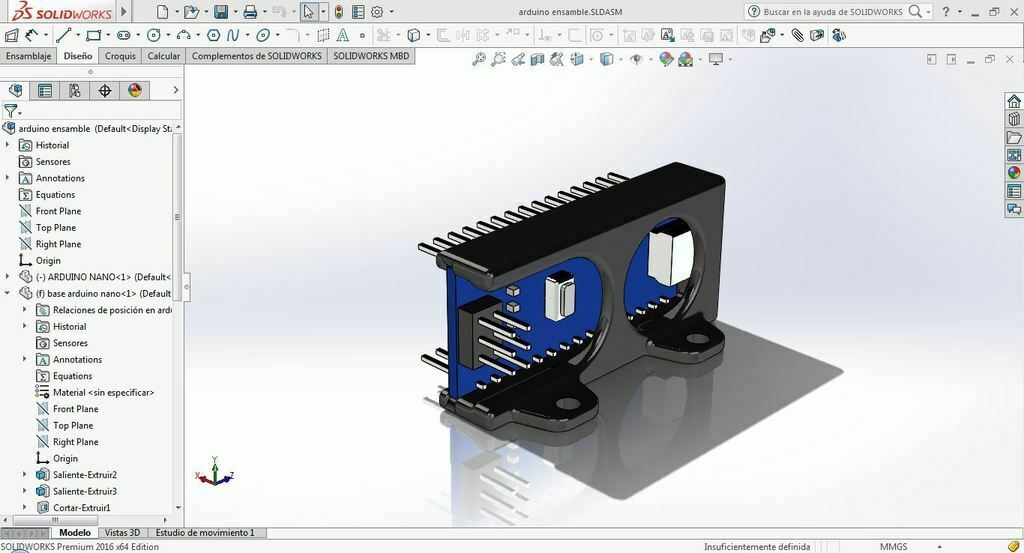The width and height of the screenshot is (1024, 553).
Task: Select the Spline sketch tool
Action: pyautogui.click(x=233, y=35)
